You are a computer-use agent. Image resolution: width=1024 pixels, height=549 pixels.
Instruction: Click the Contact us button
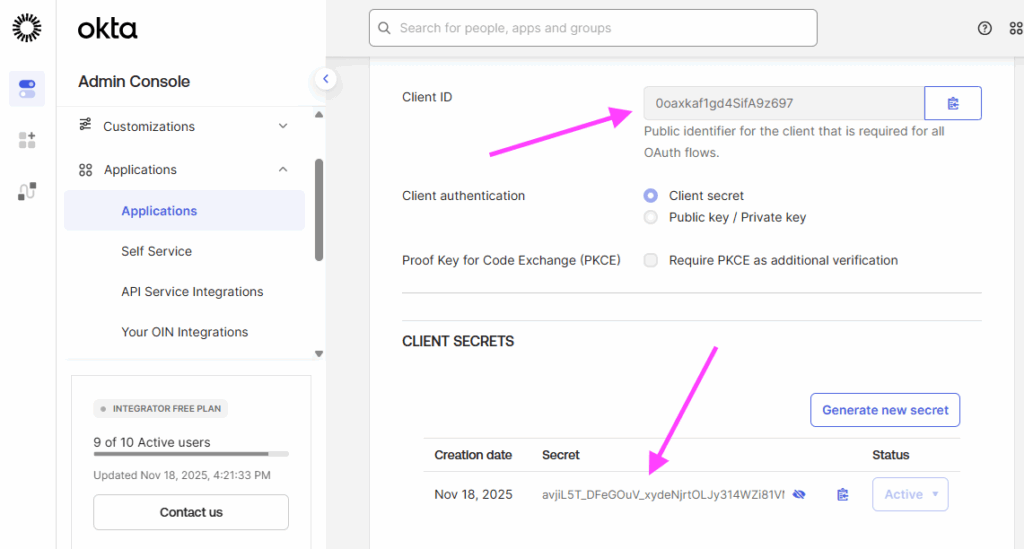[x=191, y=512]
